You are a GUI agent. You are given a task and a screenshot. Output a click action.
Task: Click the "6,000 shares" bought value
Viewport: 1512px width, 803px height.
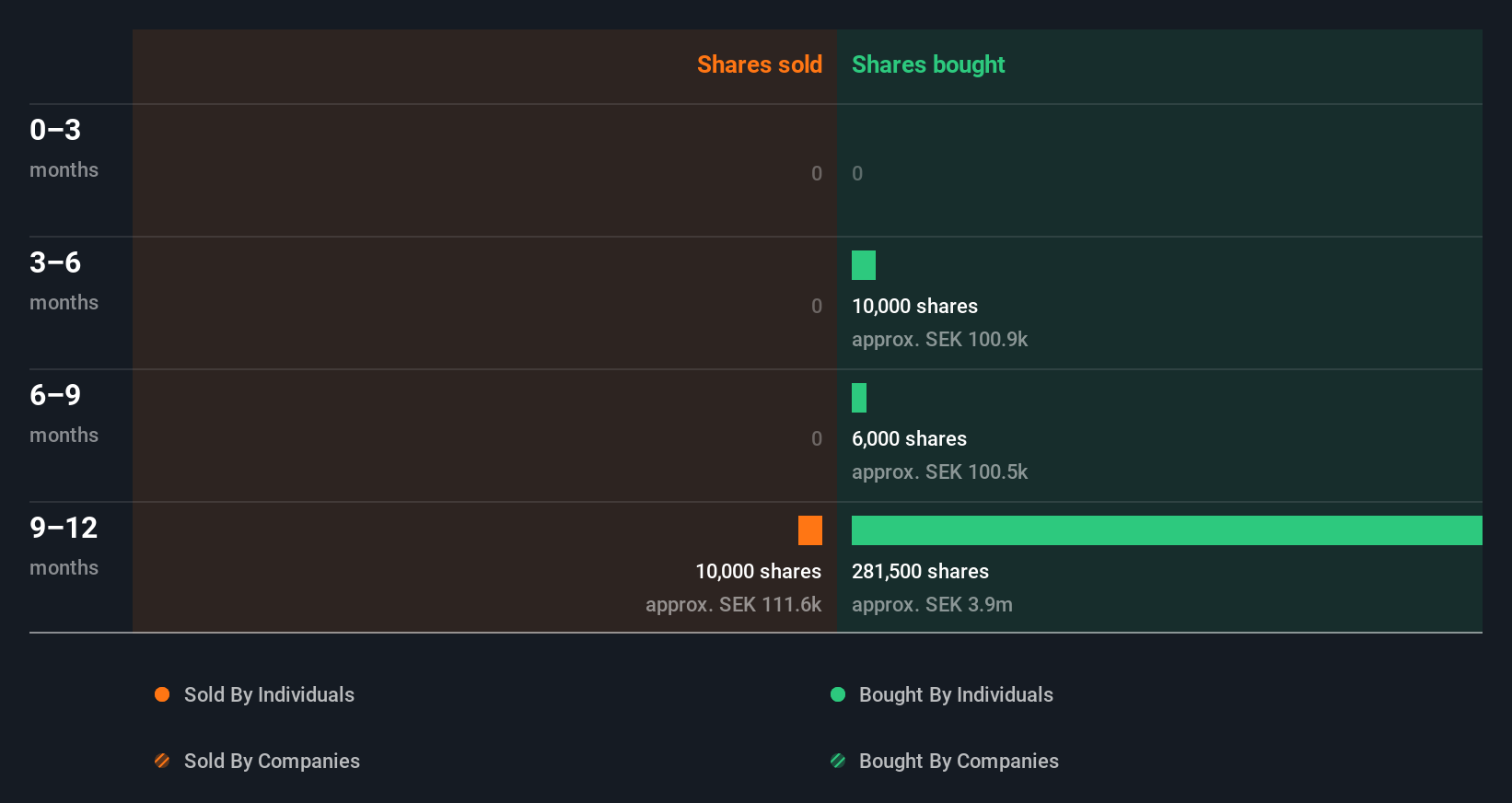click(x=909, y=438)
